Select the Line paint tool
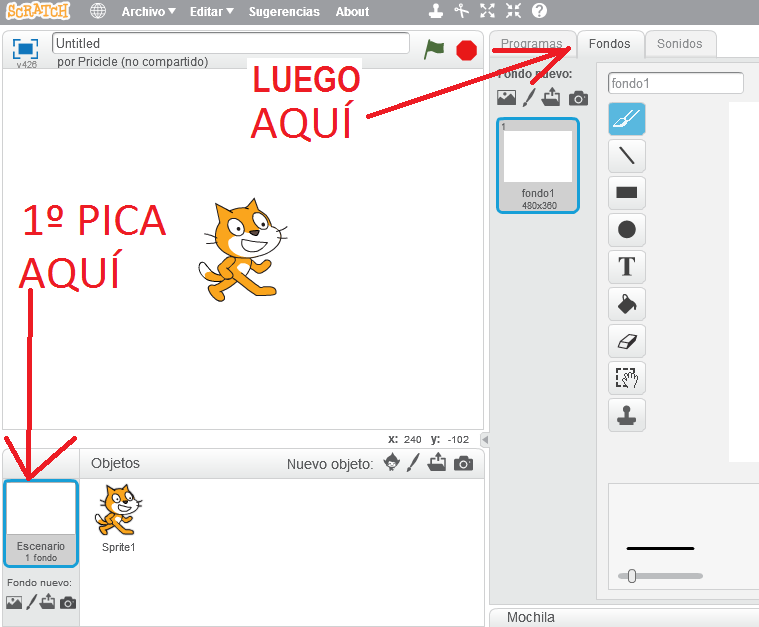 pos(627,156)
